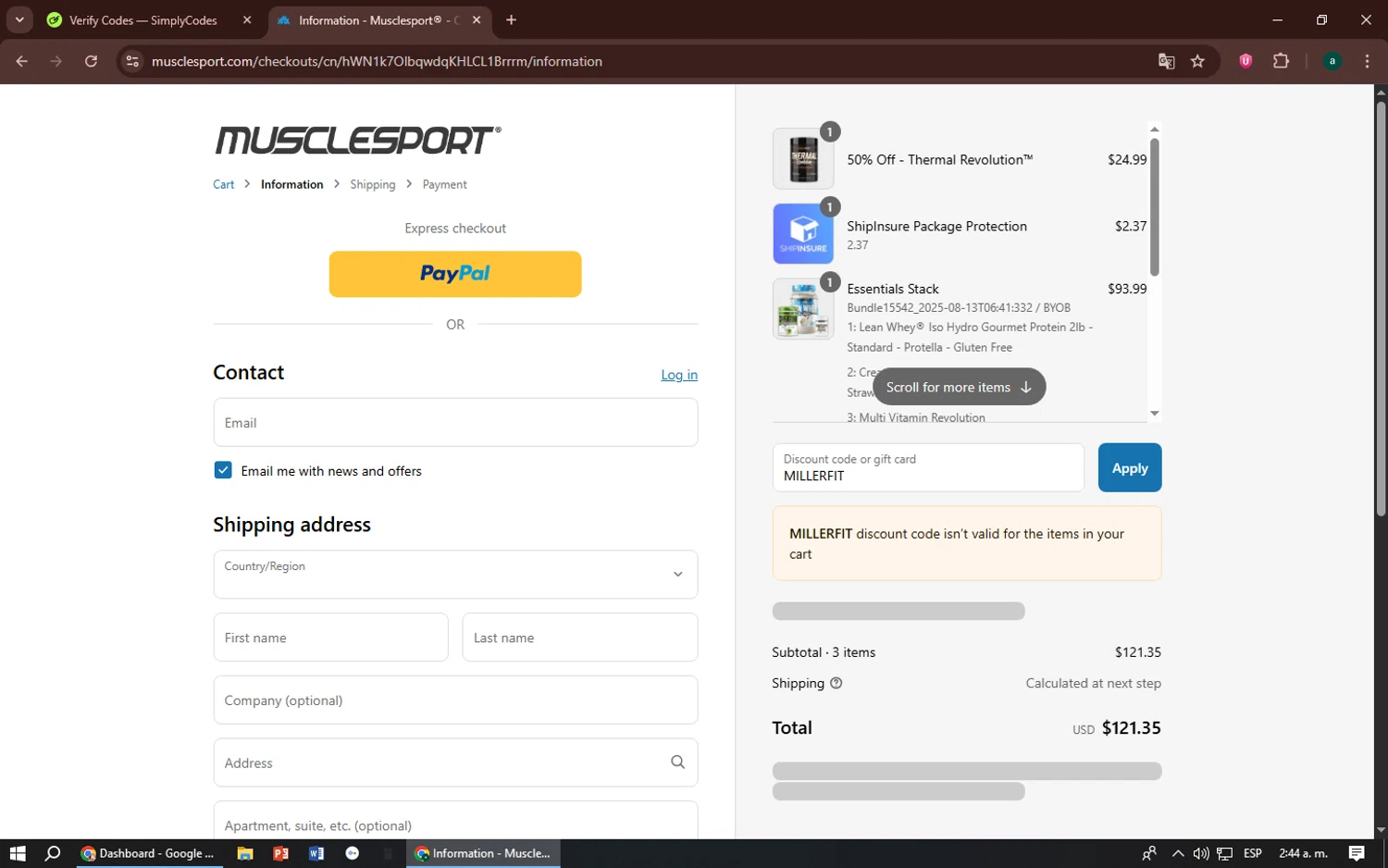Go to Cart breadcrumb link

click(x=223, y=184)
